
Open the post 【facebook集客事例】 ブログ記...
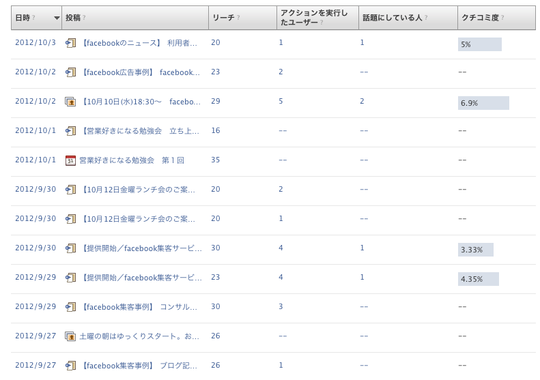point(139,365)
